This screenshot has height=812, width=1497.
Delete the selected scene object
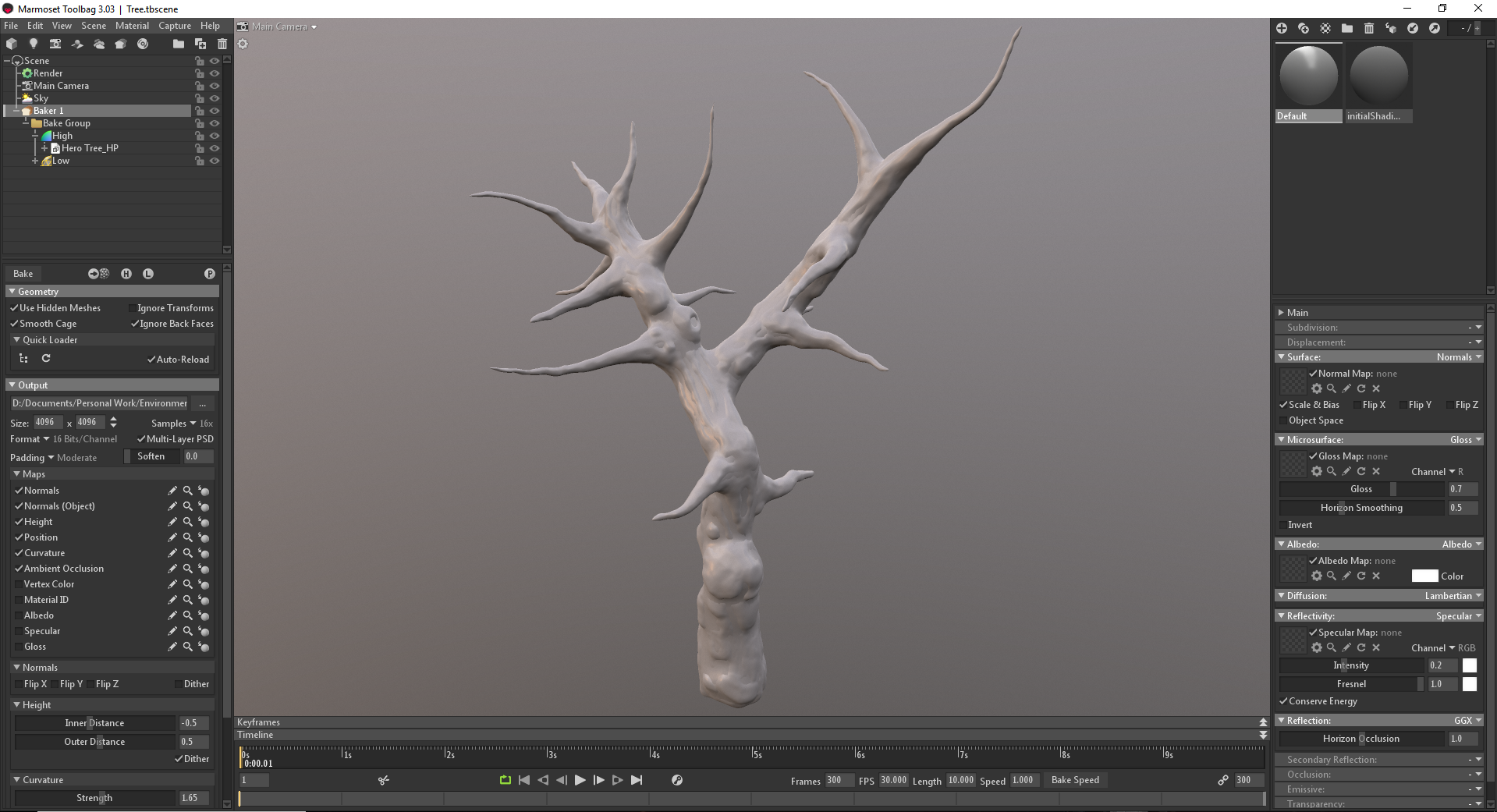222,44
